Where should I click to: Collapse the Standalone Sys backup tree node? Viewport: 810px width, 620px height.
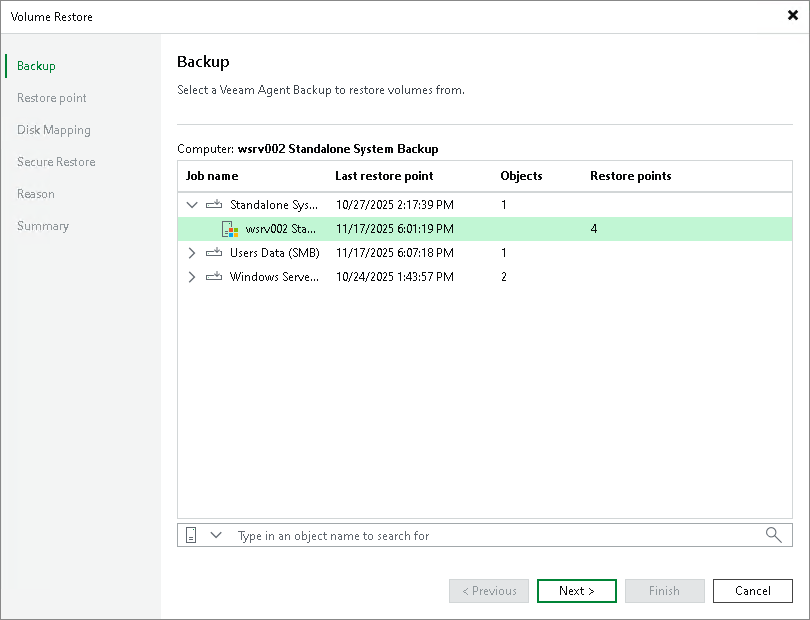point(191,204)
